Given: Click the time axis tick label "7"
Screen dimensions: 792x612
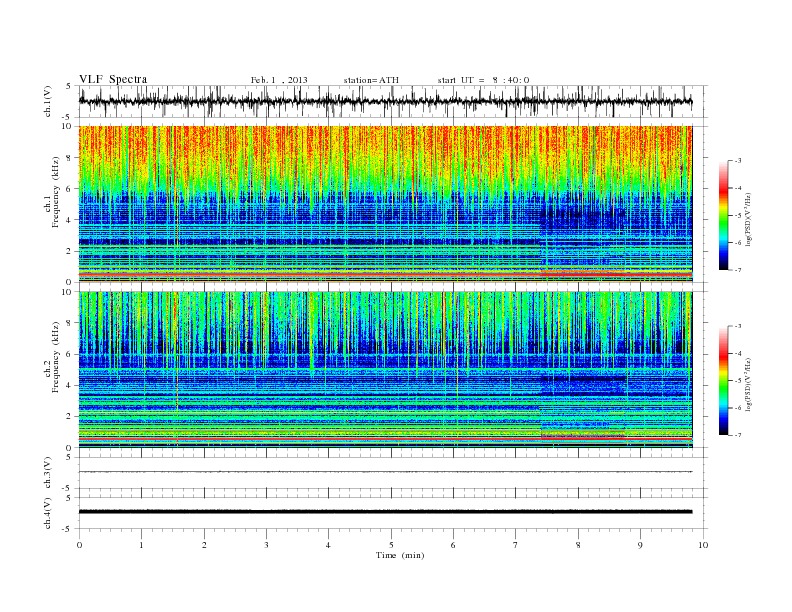Looking at the screenshot, I should 516,545.
